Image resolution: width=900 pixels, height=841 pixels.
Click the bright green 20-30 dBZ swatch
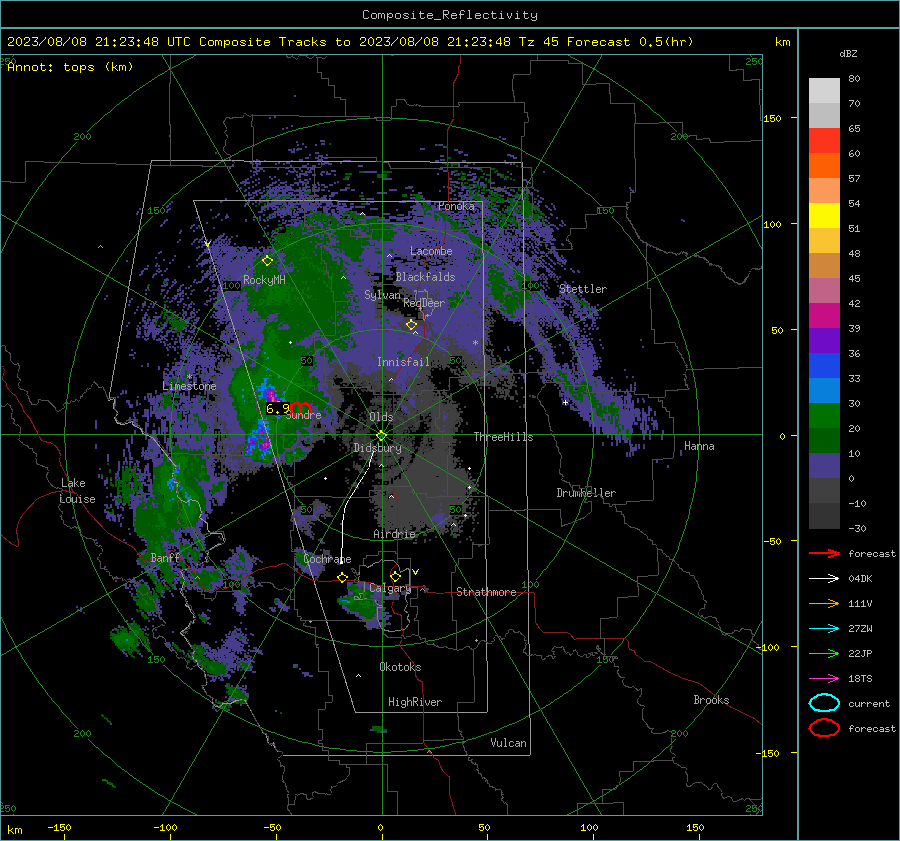[x=824, y=416]
